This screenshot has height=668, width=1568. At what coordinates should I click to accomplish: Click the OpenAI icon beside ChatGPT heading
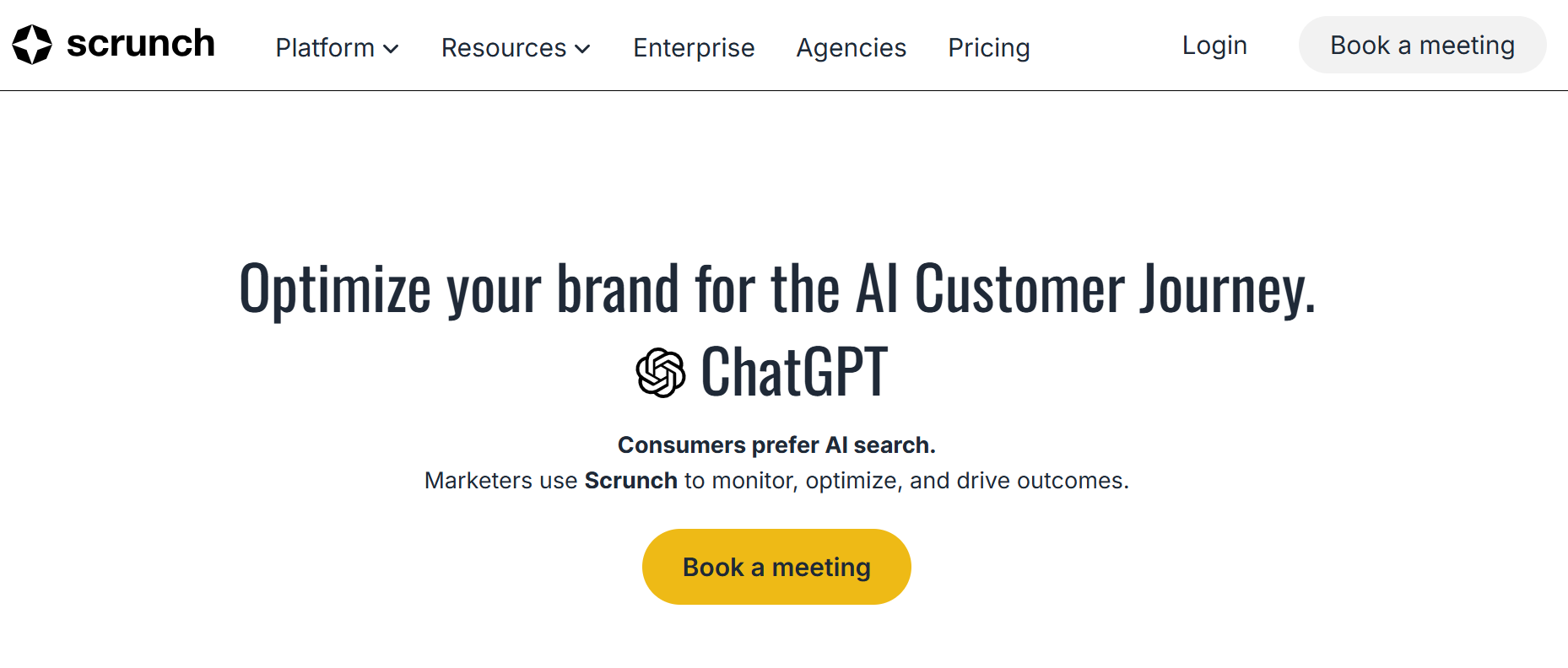coord(661,370)
